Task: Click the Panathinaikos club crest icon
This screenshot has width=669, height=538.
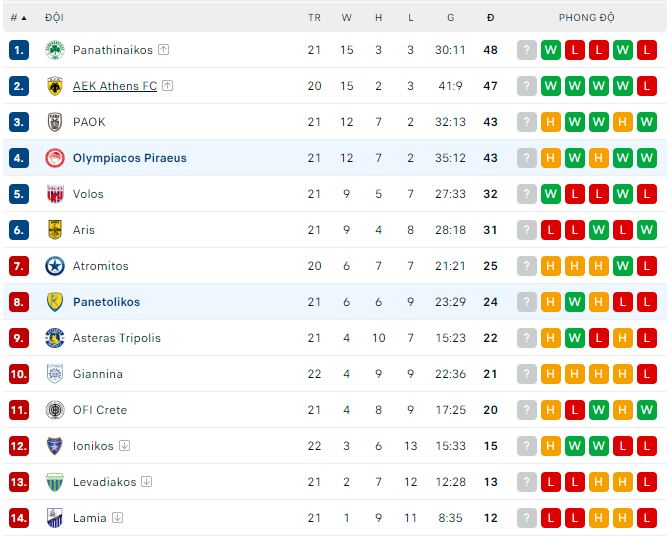Action: click(55, 50)
